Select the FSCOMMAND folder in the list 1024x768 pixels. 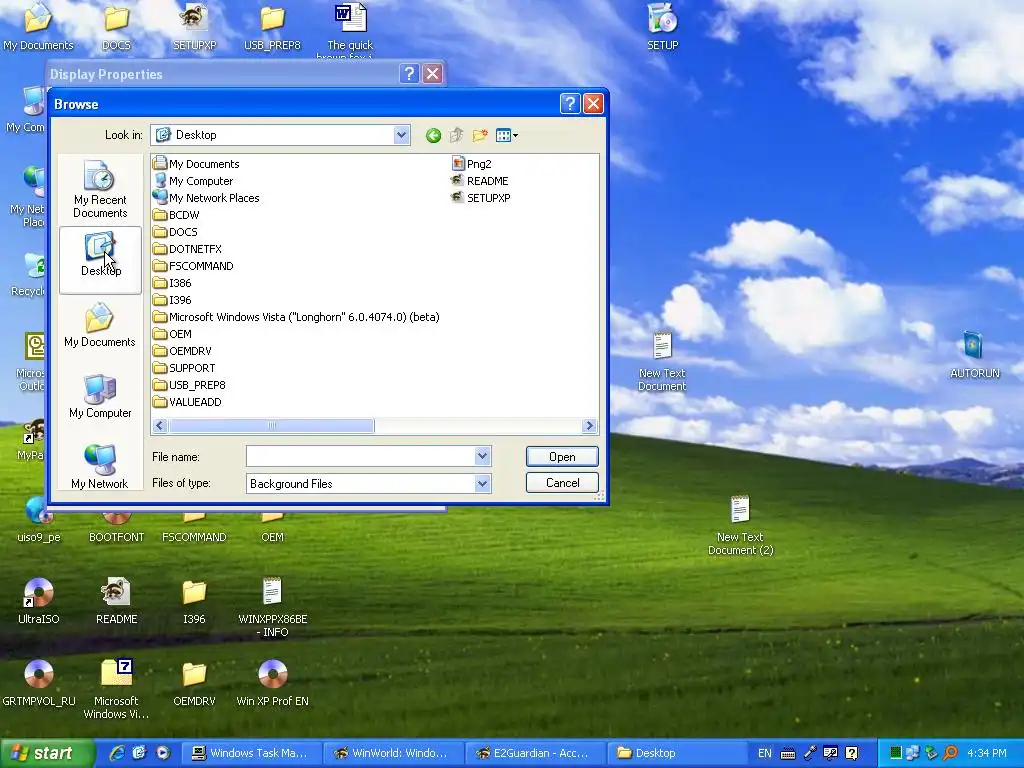point(193,266)
